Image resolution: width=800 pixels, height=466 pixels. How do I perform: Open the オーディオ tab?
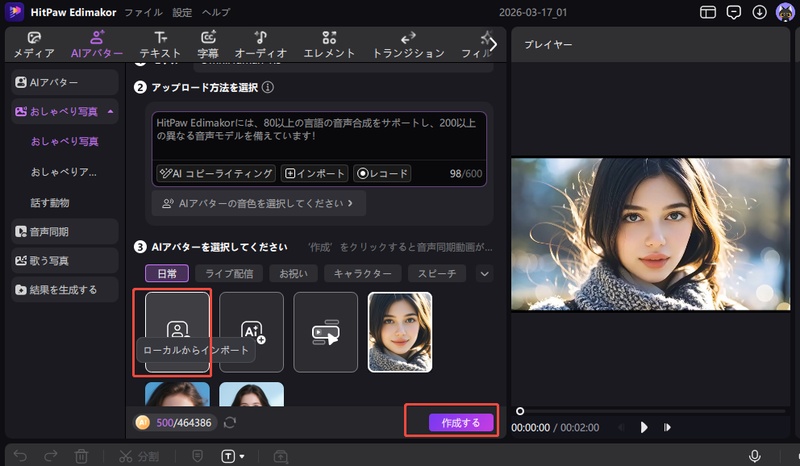[261, 44]
